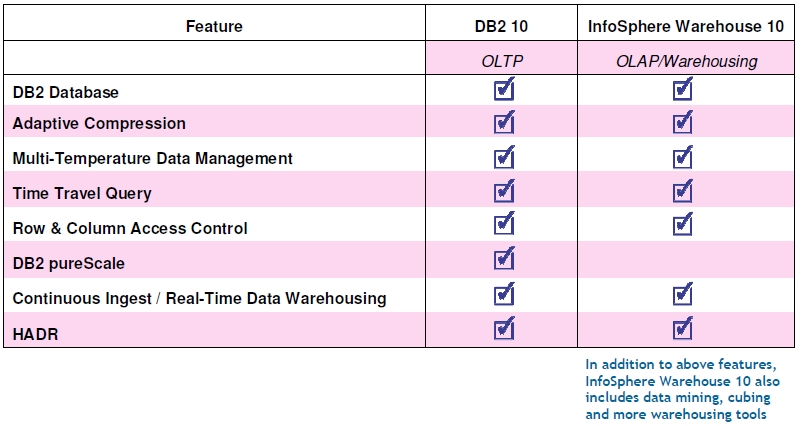This screenshot has height=426, width=801.
Task: Select Adaptive Compression checkbox in DB2 10 column
Action: pyautogui.click(x=504, y=123)
